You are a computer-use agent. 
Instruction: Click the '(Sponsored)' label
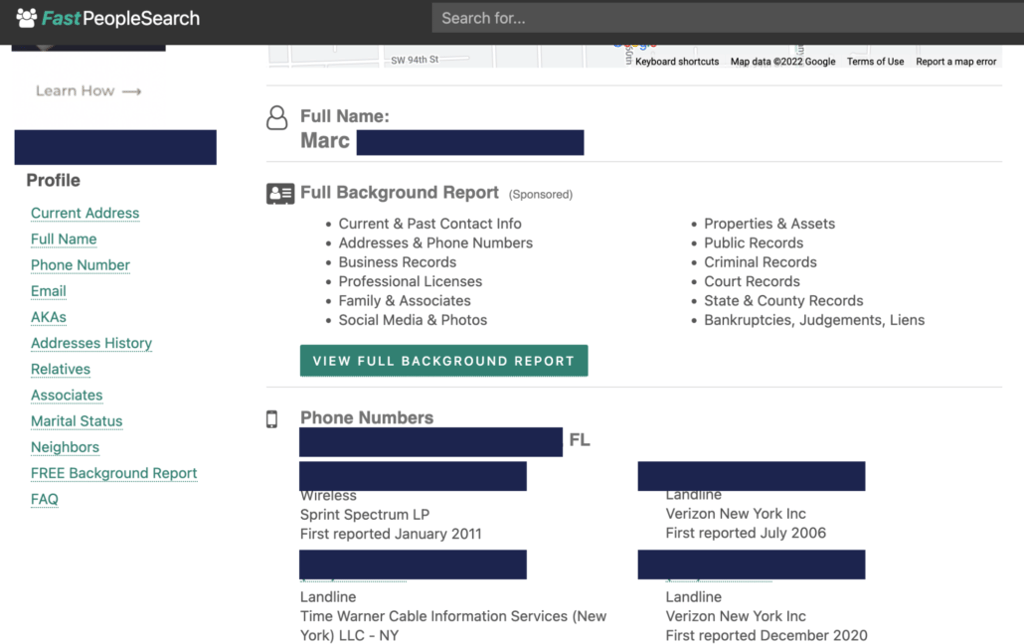541,195
